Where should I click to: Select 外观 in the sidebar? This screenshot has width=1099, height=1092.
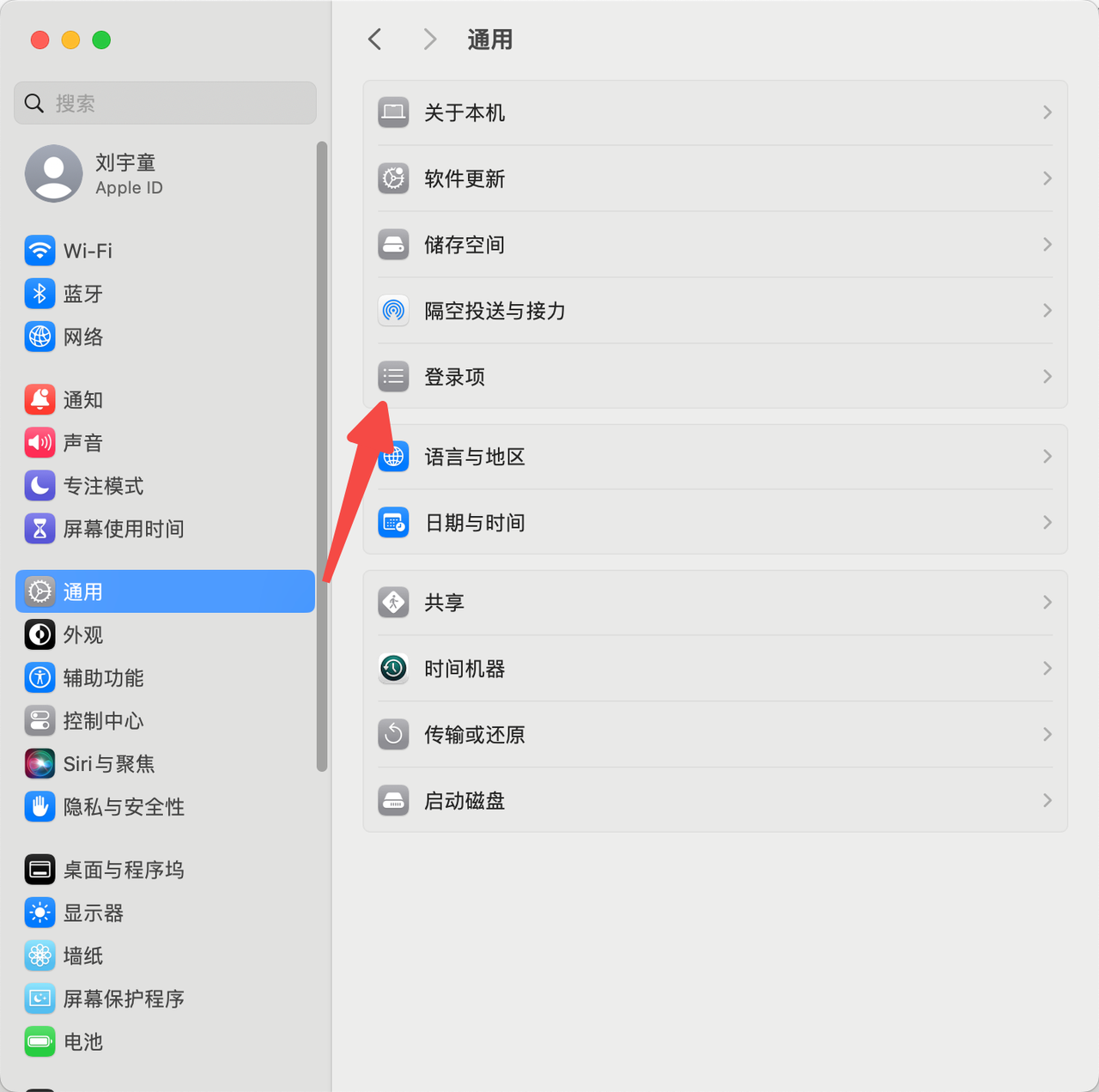[165, 634]
